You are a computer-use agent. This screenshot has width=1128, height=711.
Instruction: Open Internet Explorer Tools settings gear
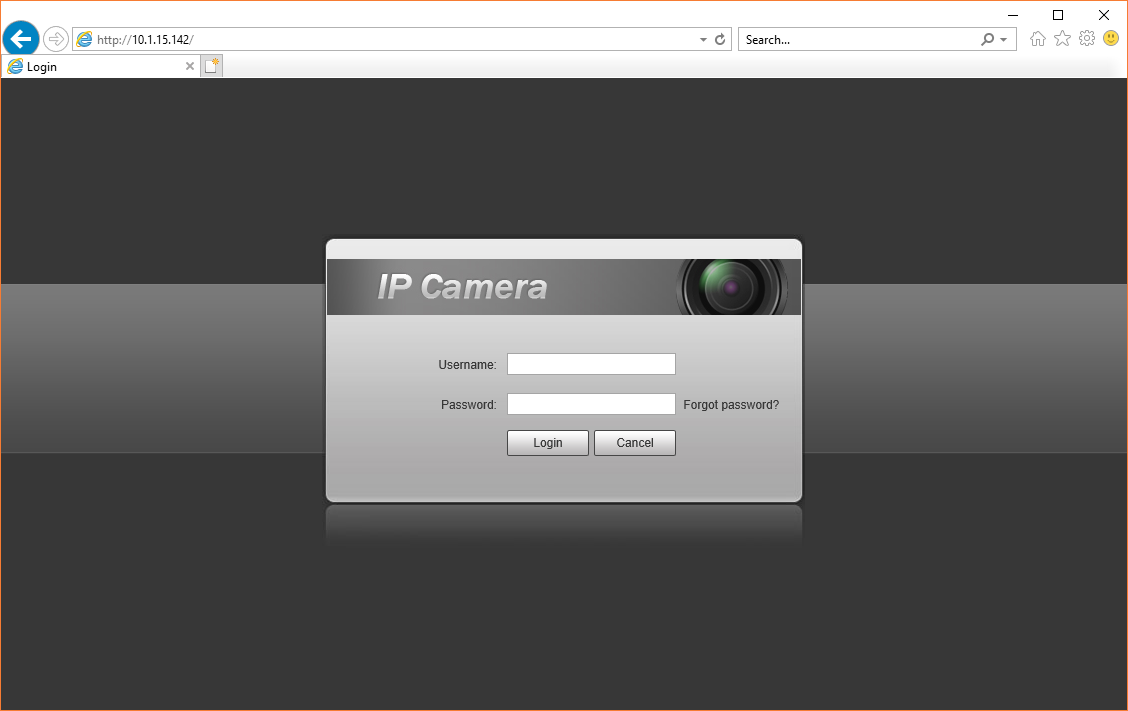click(x=1087, y=38)
